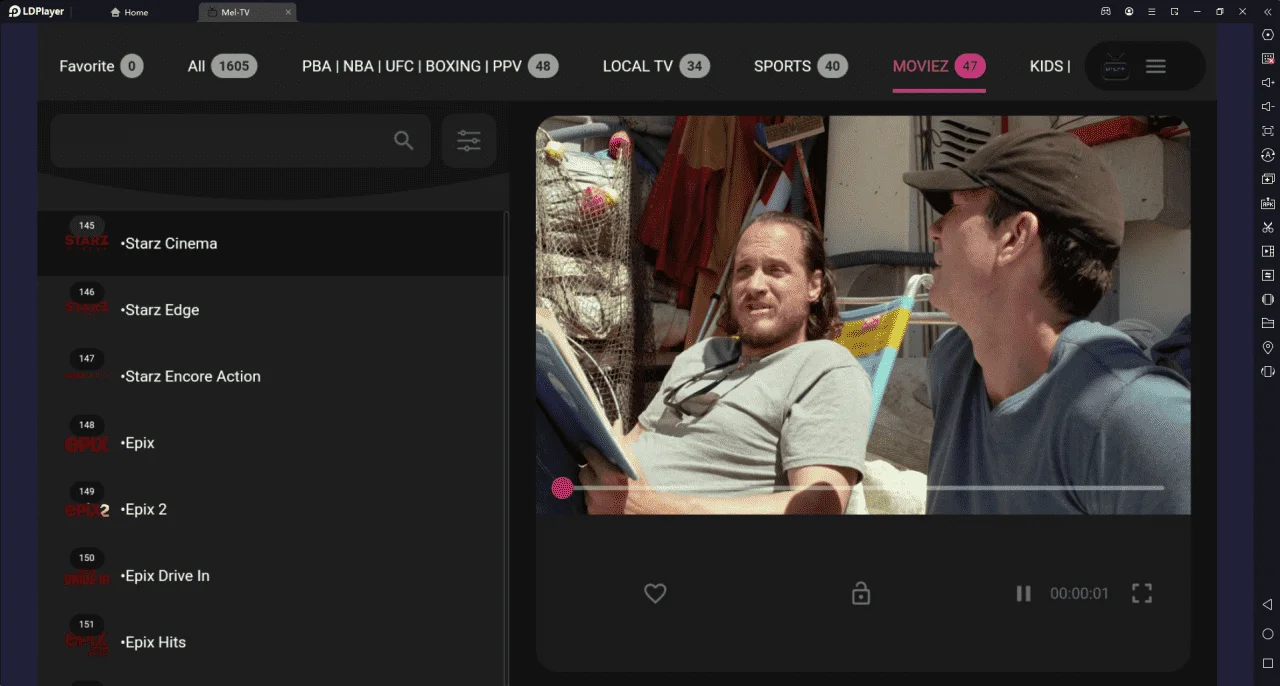Click the TV icon in top bar
Viewport: 1280px width, 686px height.
click(x=1116, y=67)
